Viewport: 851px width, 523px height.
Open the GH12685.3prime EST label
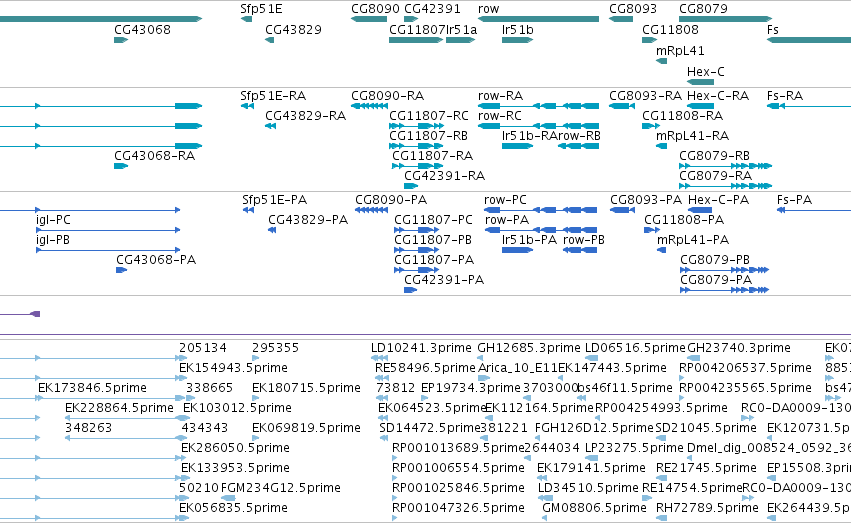[529, 348]
